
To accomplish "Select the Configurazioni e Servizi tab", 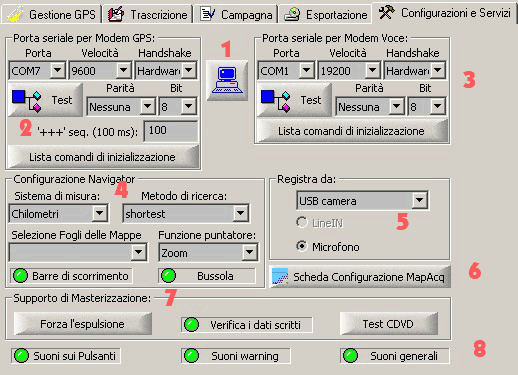I will 444,13.
